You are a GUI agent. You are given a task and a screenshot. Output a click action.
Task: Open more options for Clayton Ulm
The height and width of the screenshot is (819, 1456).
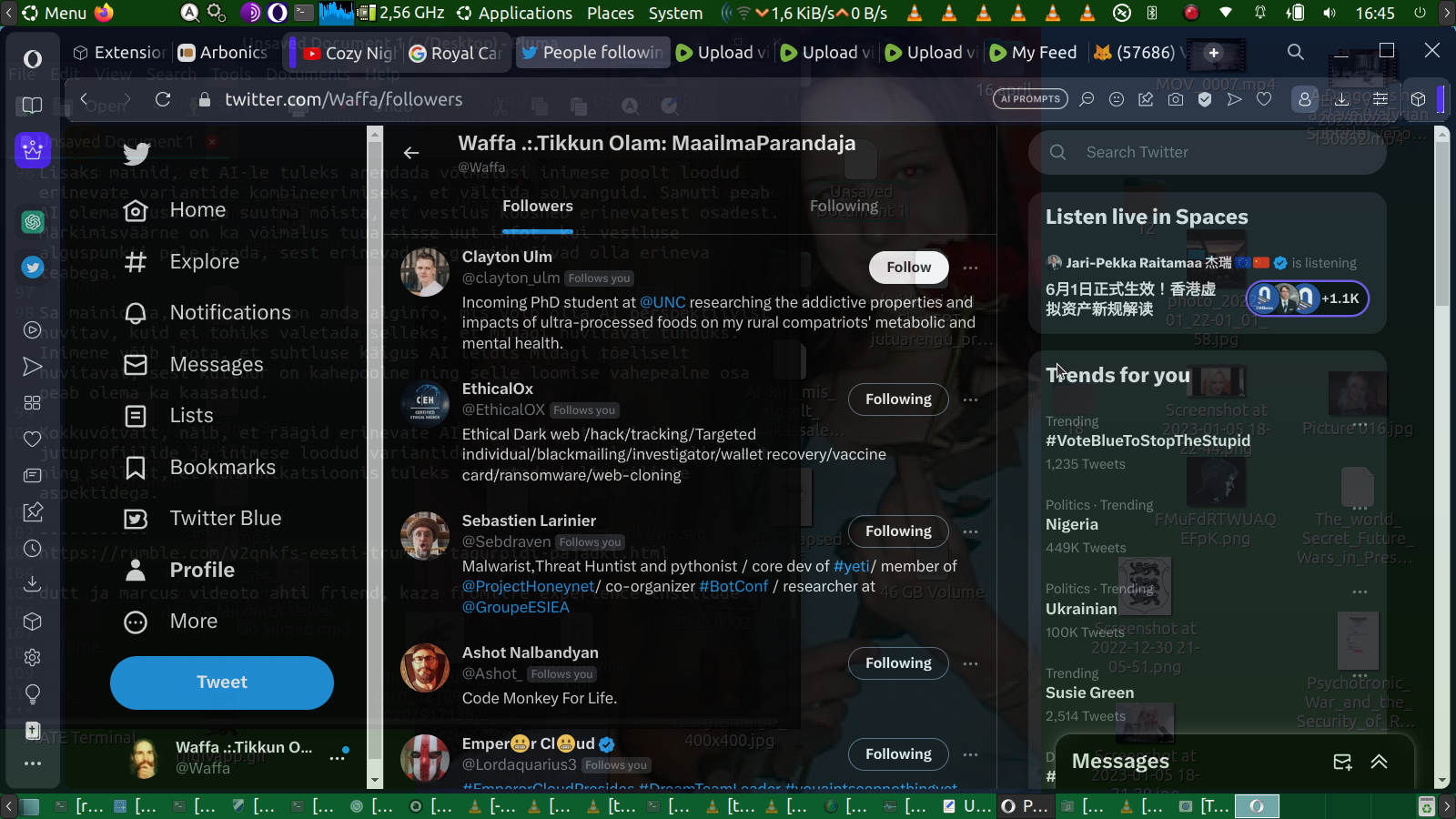coord(970,268)
